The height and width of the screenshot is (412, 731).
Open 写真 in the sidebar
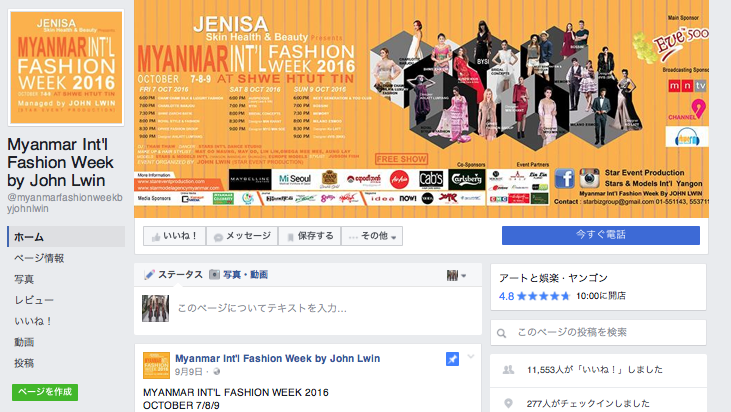[24, 279]
